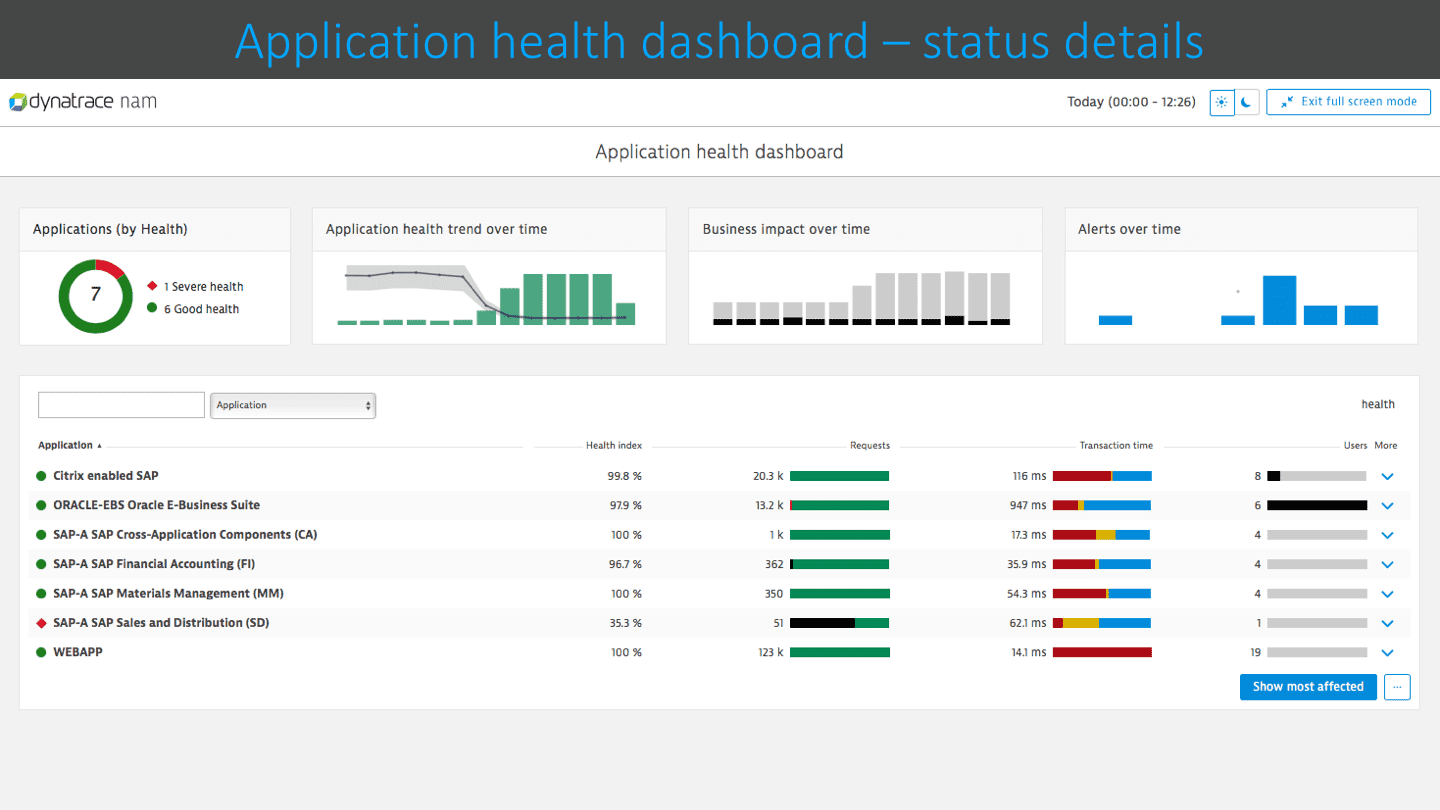Switch to dark theme moon icon

click(1246, 102)
